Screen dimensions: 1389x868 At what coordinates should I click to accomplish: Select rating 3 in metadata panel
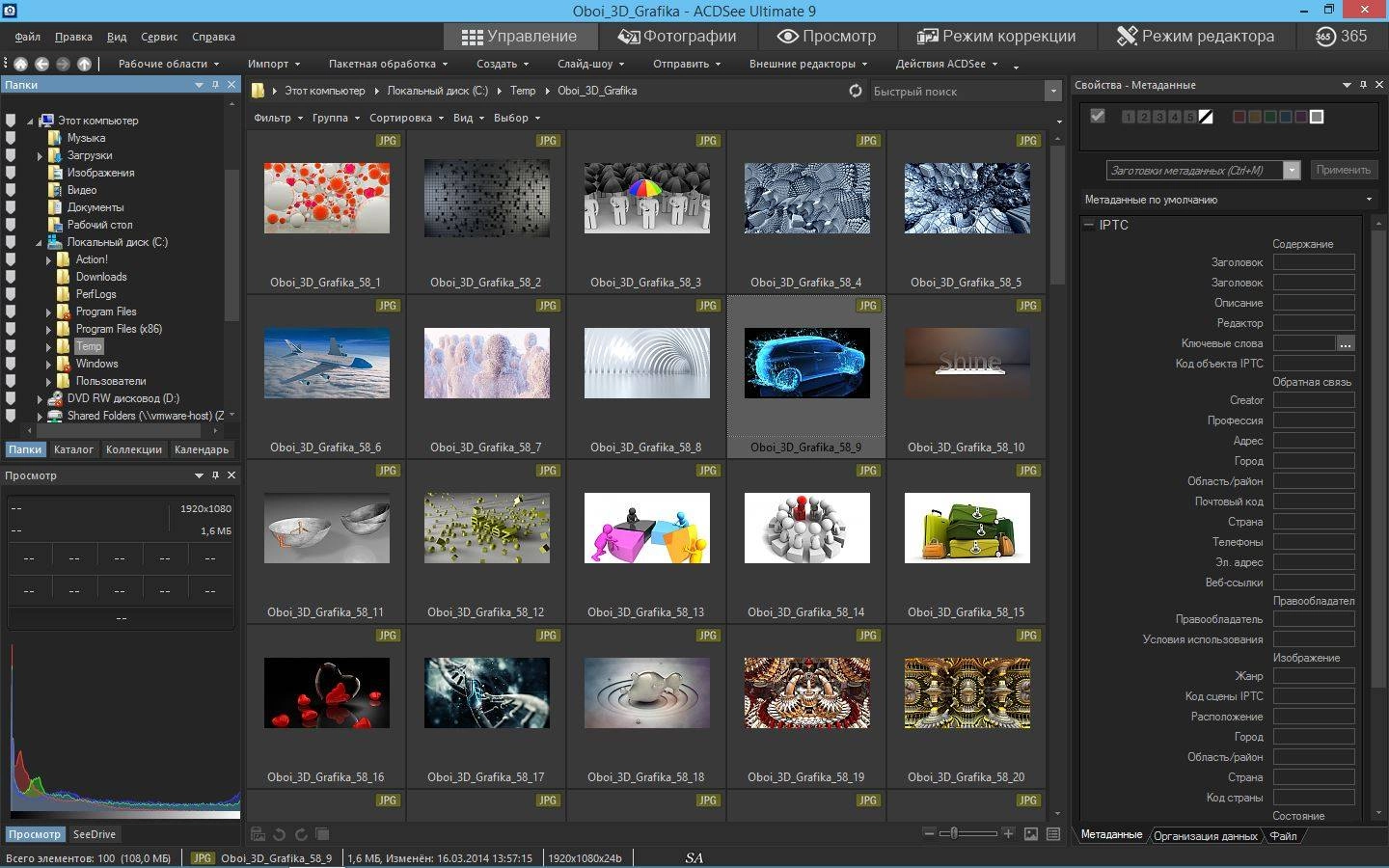(1159, 117)
